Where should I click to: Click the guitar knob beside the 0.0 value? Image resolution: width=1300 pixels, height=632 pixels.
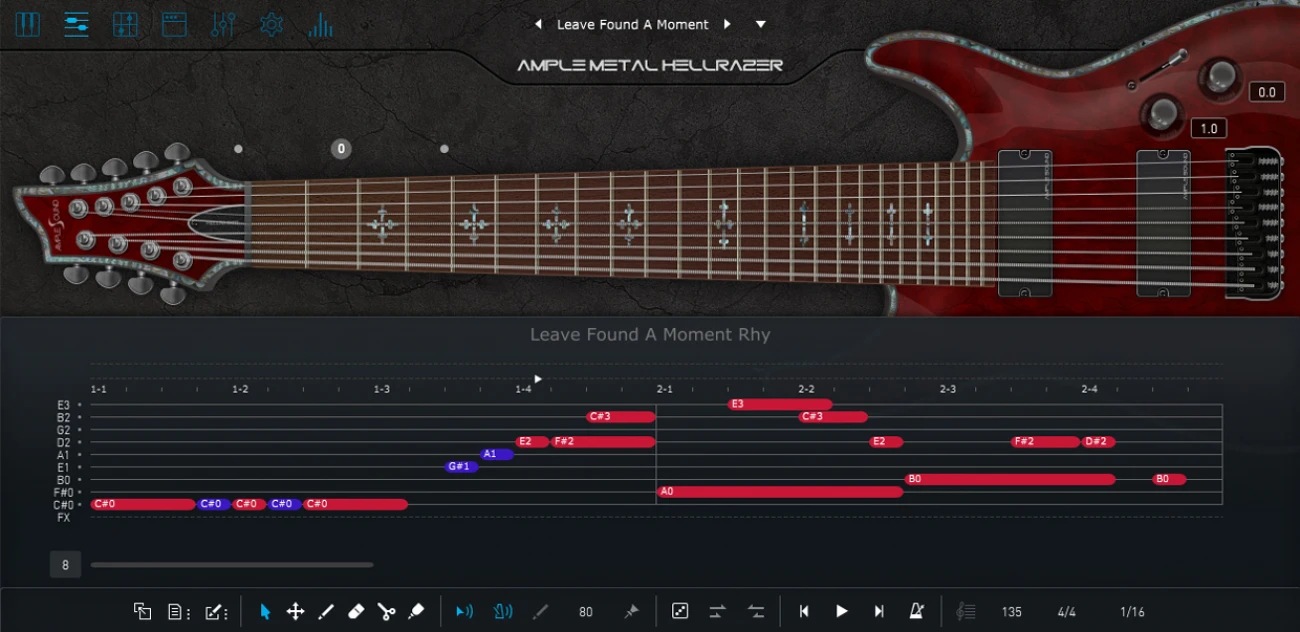point(1220,78)
